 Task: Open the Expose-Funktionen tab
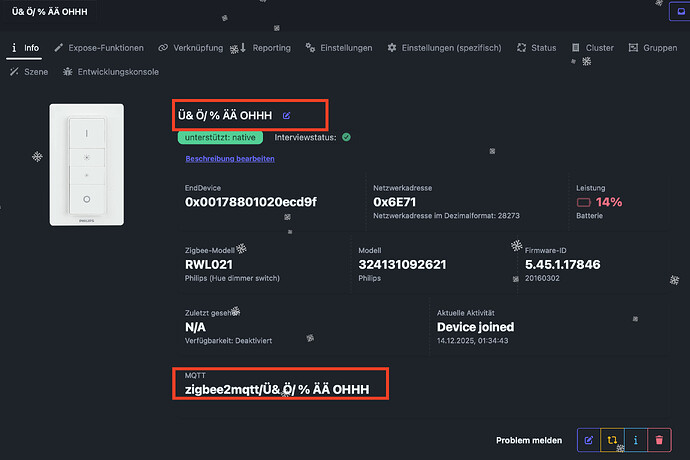[99, 47]
